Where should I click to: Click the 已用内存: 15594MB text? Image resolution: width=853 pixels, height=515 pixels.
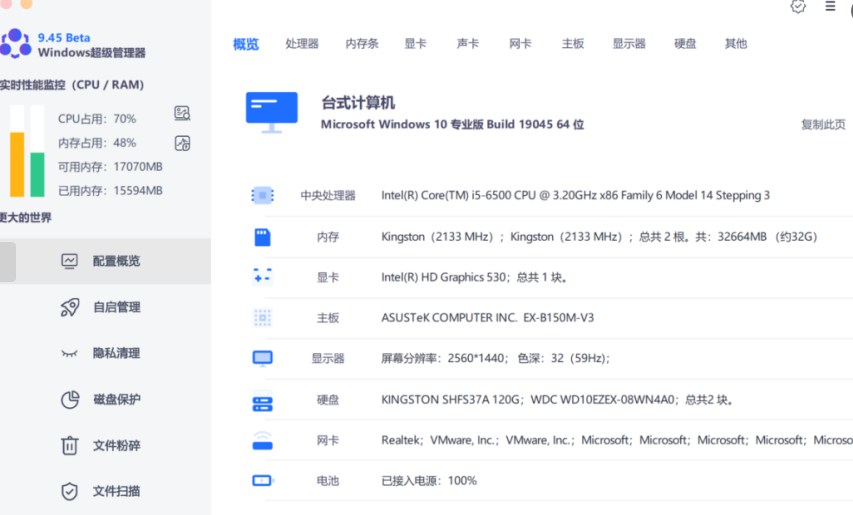click(x=110, y=191)
